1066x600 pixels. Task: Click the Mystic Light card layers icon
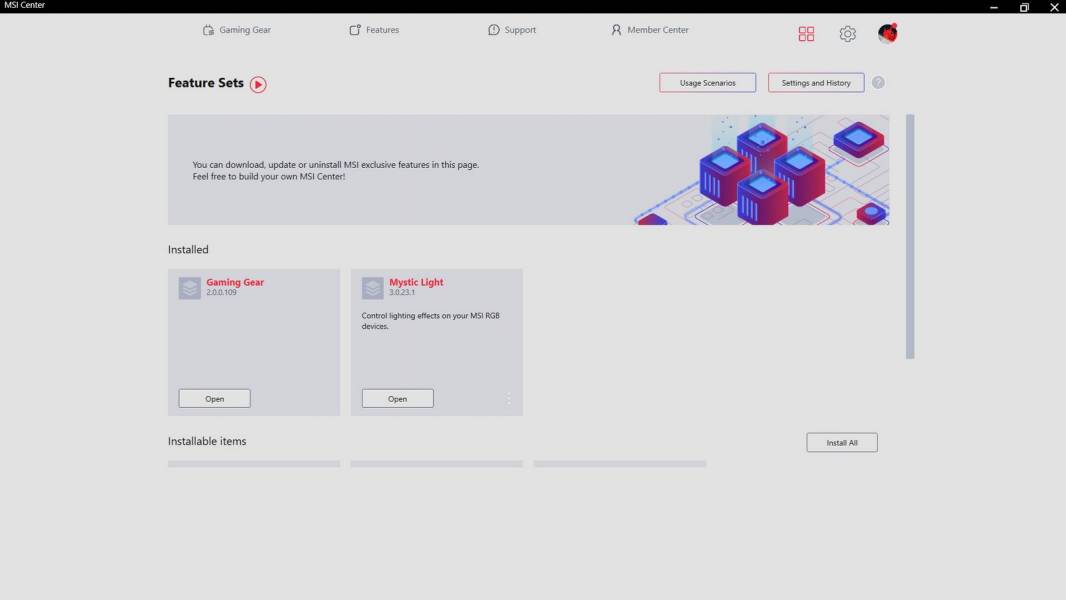[x=373, y=288]
